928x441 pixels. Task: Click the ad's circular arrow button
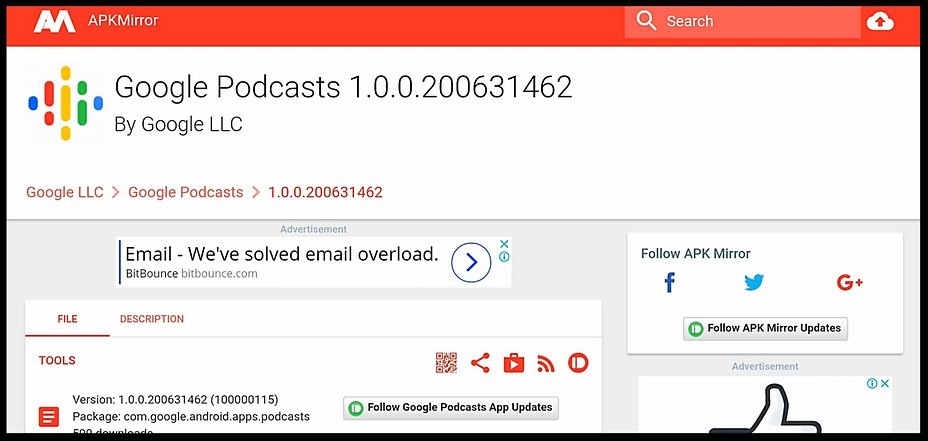click(x=471, y=262)
